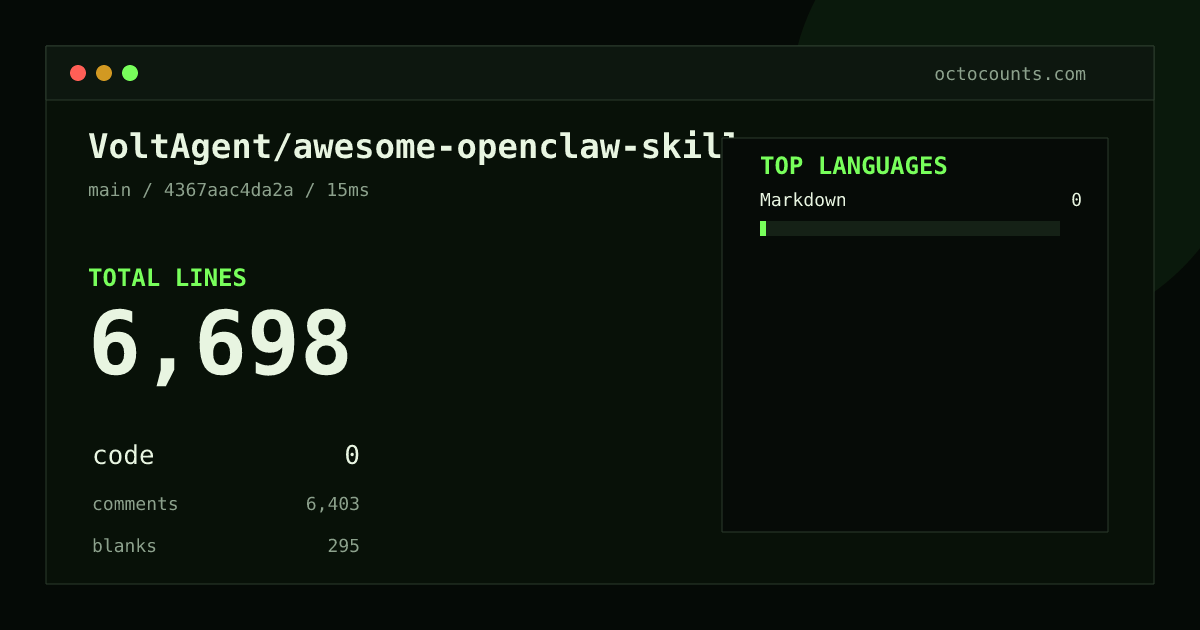This screenshot has height=630, width=1200.
Task: Click the green maximize window dot
Action: 130,73
